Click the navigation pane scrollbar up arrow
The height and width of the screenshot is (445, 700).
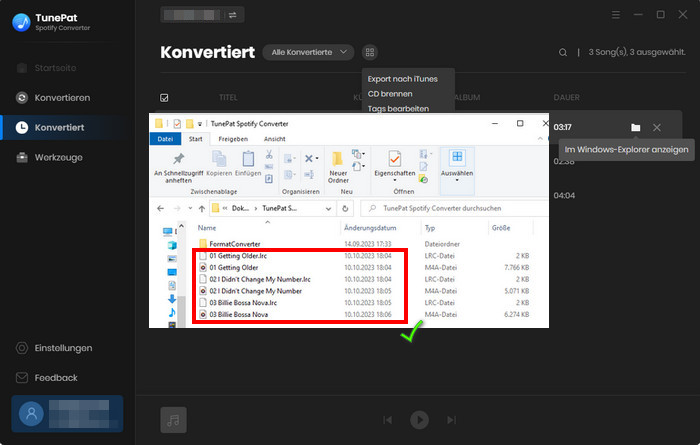click(181, 226)
